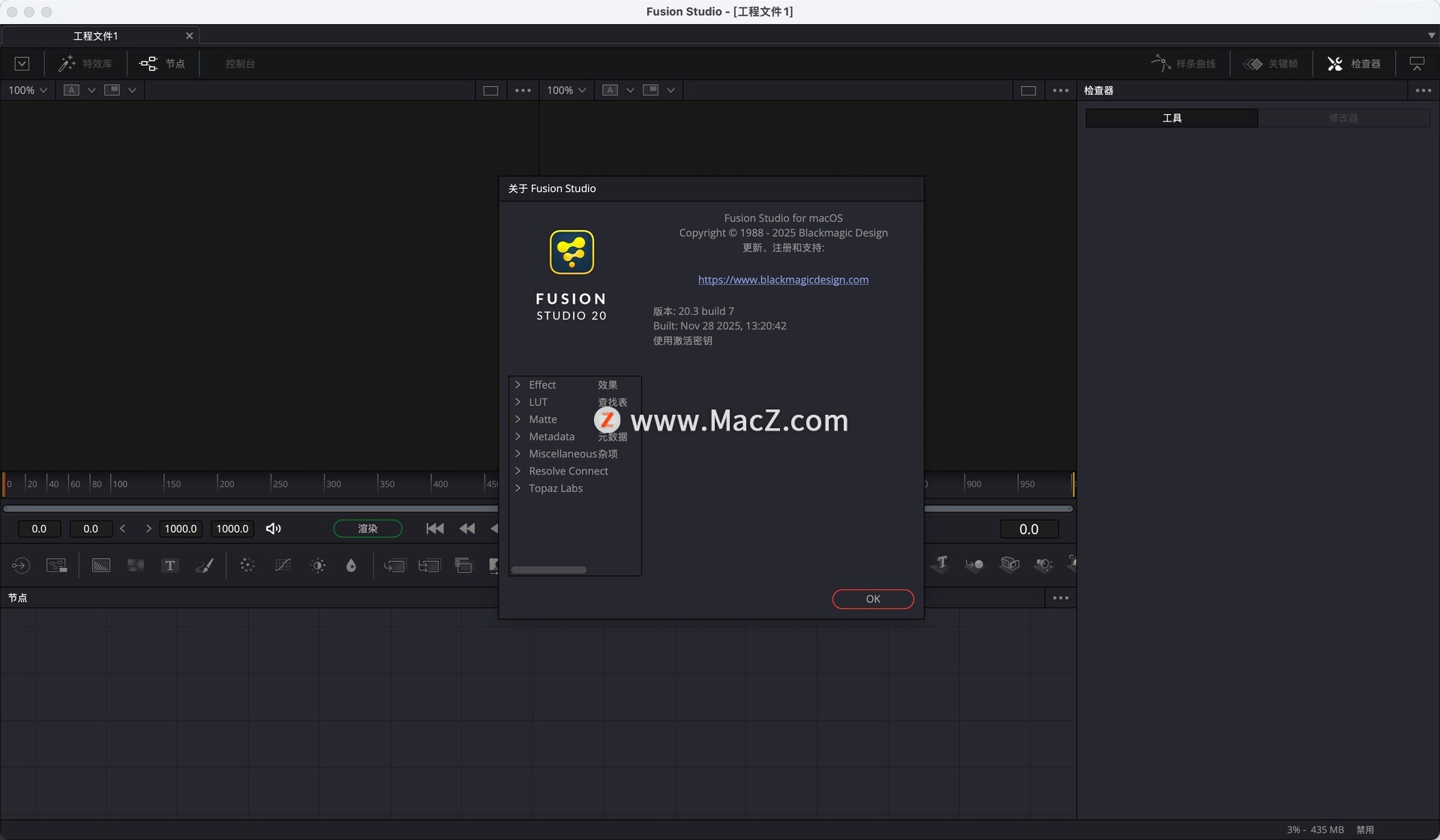1440x840 pixels.
Task: Toggle the Inspector panel button
Action: (x=1354, y=64)
